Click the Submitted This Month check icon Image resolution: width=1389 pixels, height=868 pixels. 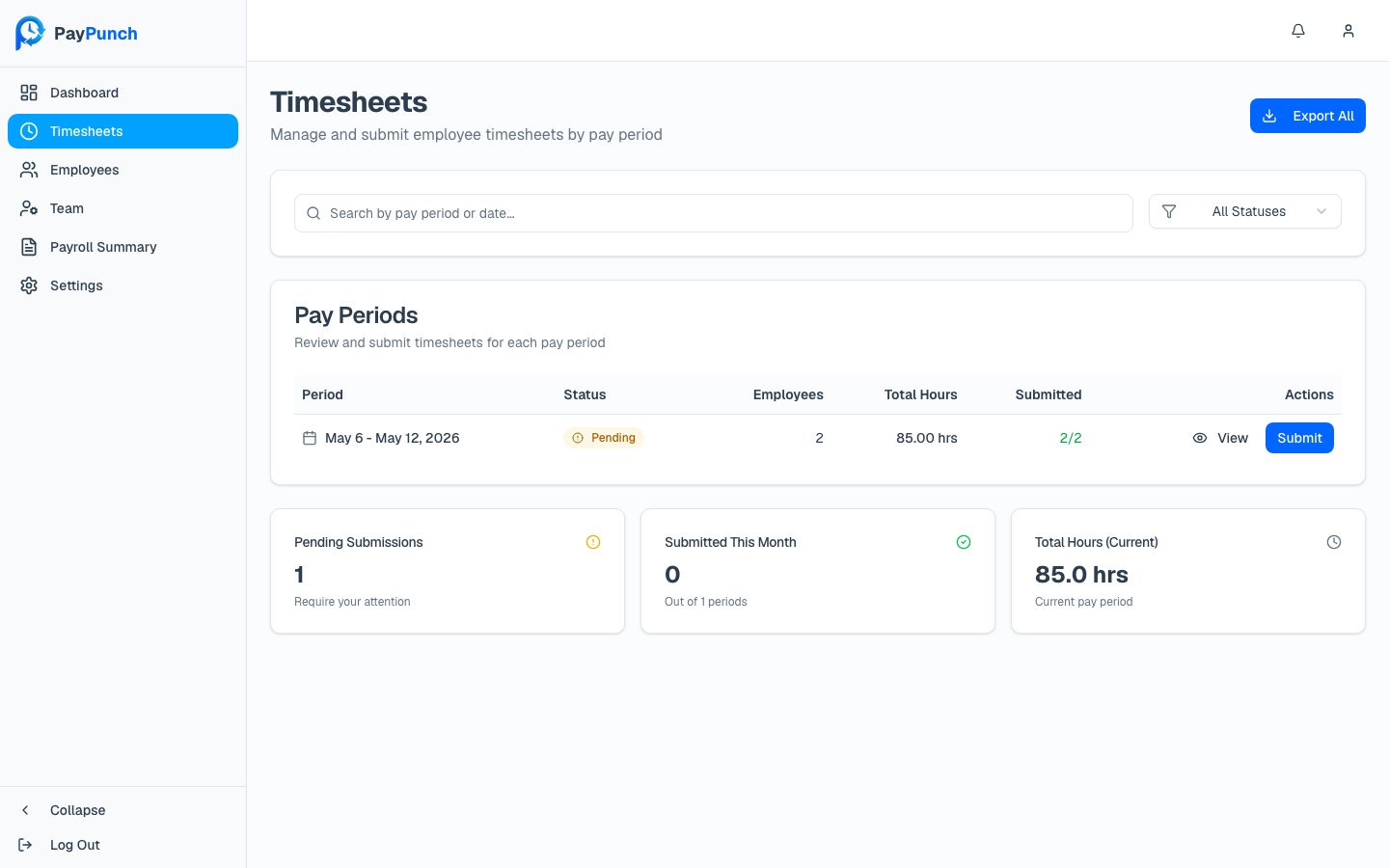(964, 542)
